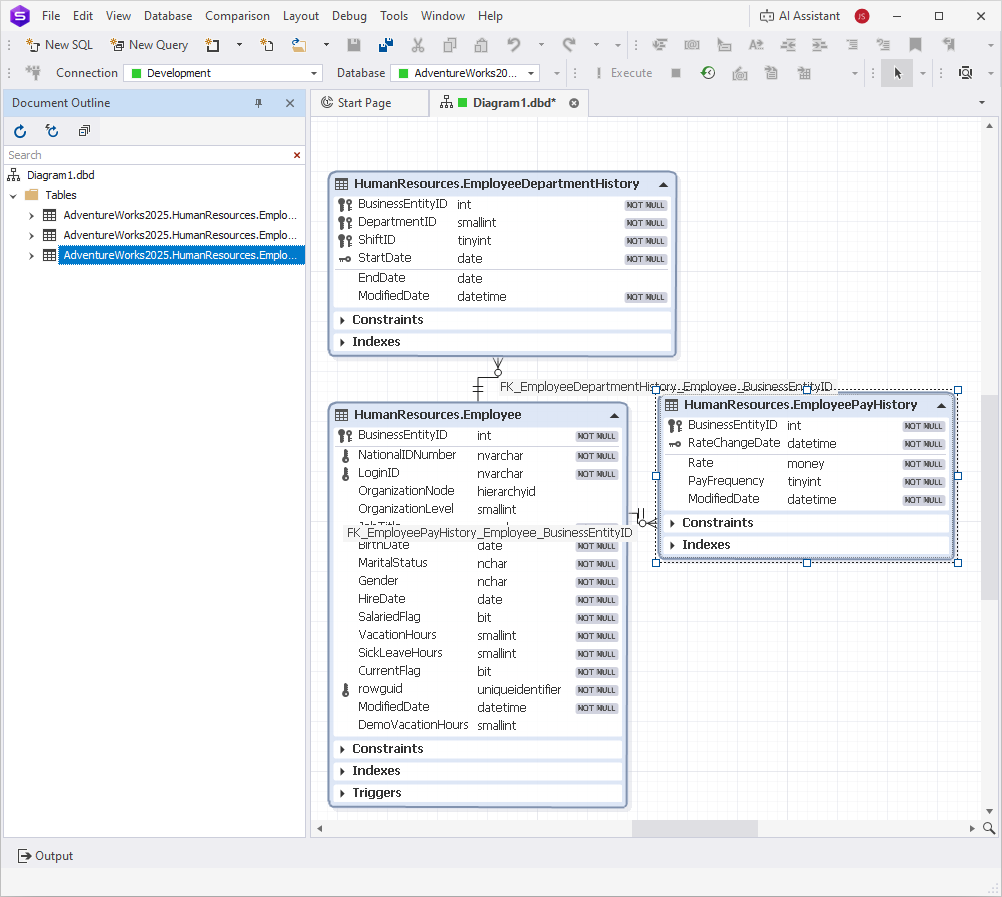The height and width of the screenshot is (897, 1002).
Task: Click the Execute button
Action: tap(624, 73)
